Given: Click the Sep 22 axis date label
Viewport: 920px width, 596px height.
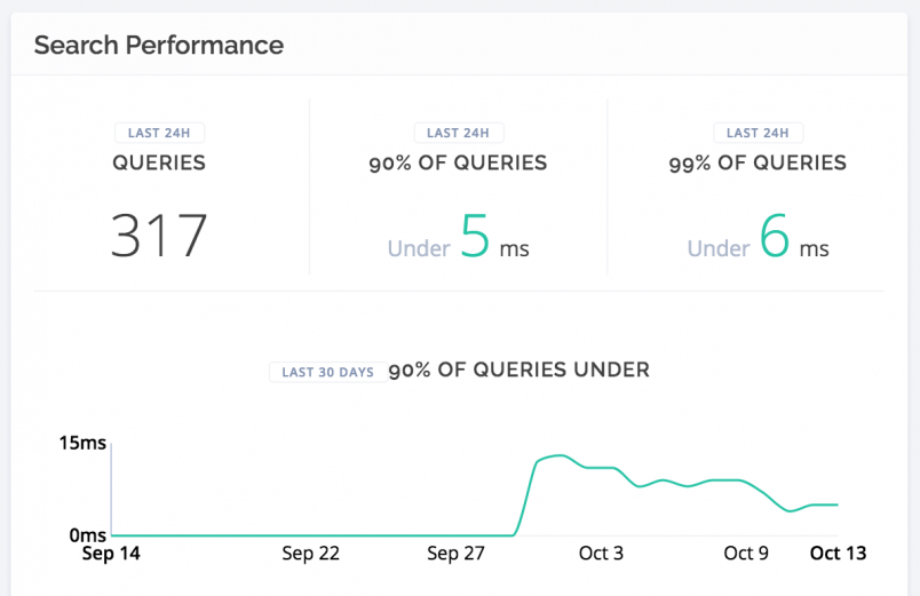Looking at the screenshot, I should coord(310,553).
